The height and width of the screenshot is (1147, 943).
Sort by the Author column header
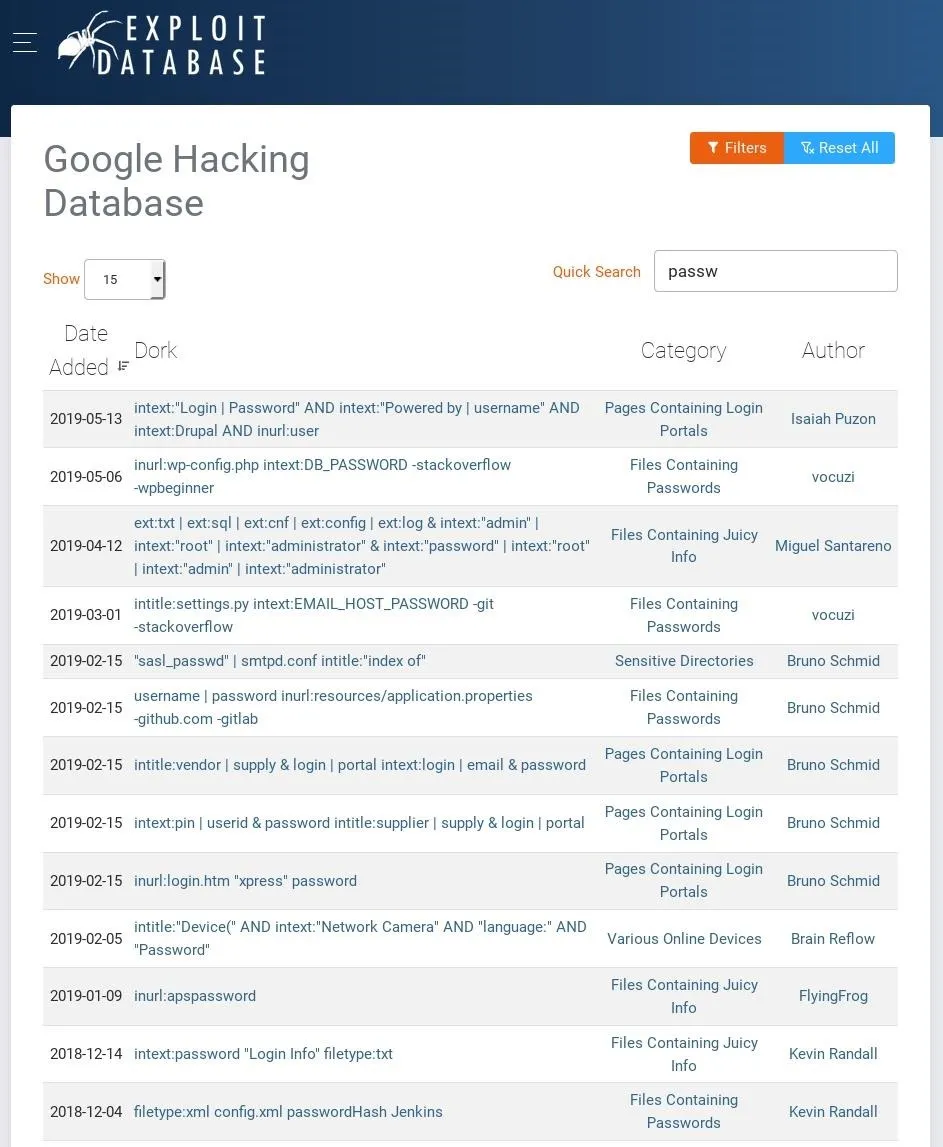pyautogui.click(x=833, y=350)
